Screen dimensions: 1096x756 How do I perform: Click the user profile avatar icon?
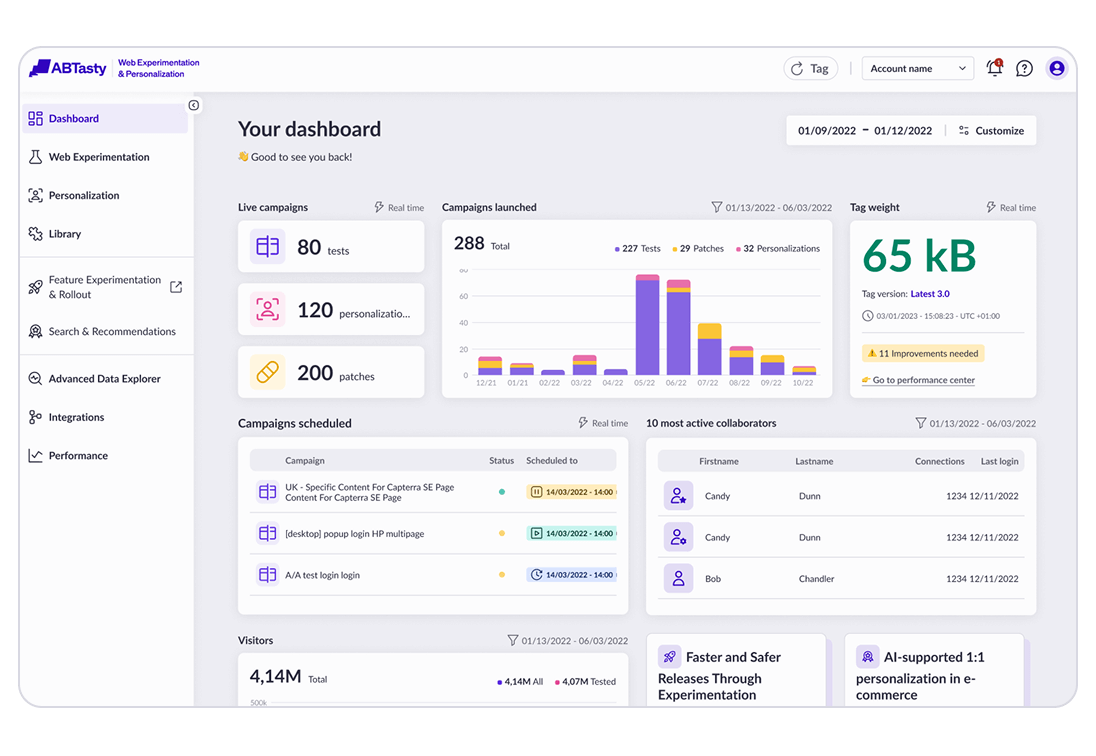(x=1056, y=68)
